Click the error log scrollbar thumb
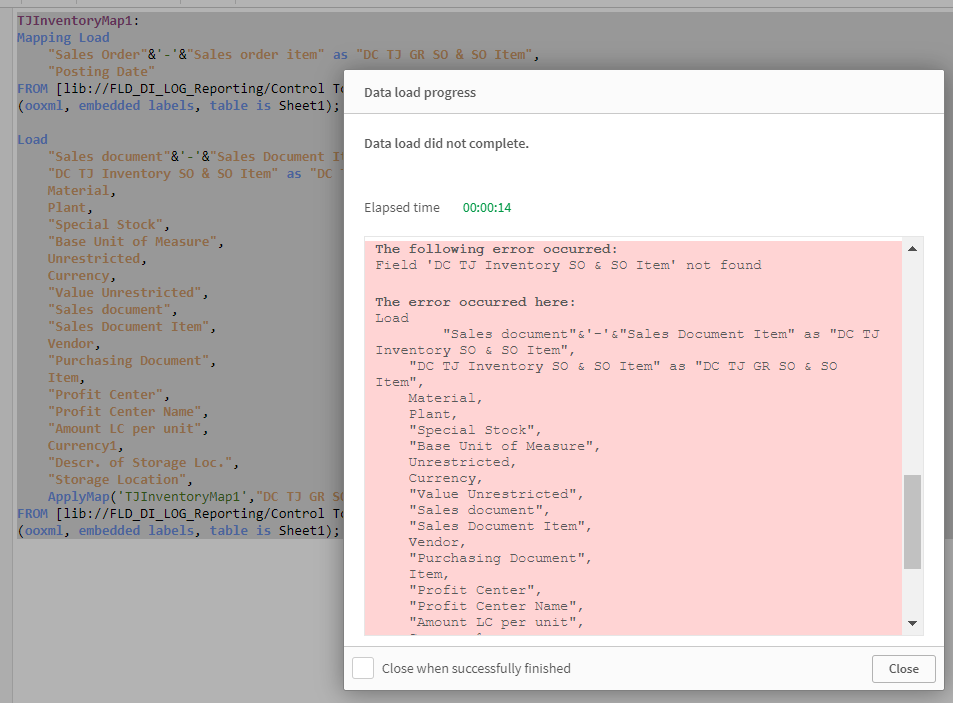The height and width of the screenshot is (703, 953). click(912, 522)
